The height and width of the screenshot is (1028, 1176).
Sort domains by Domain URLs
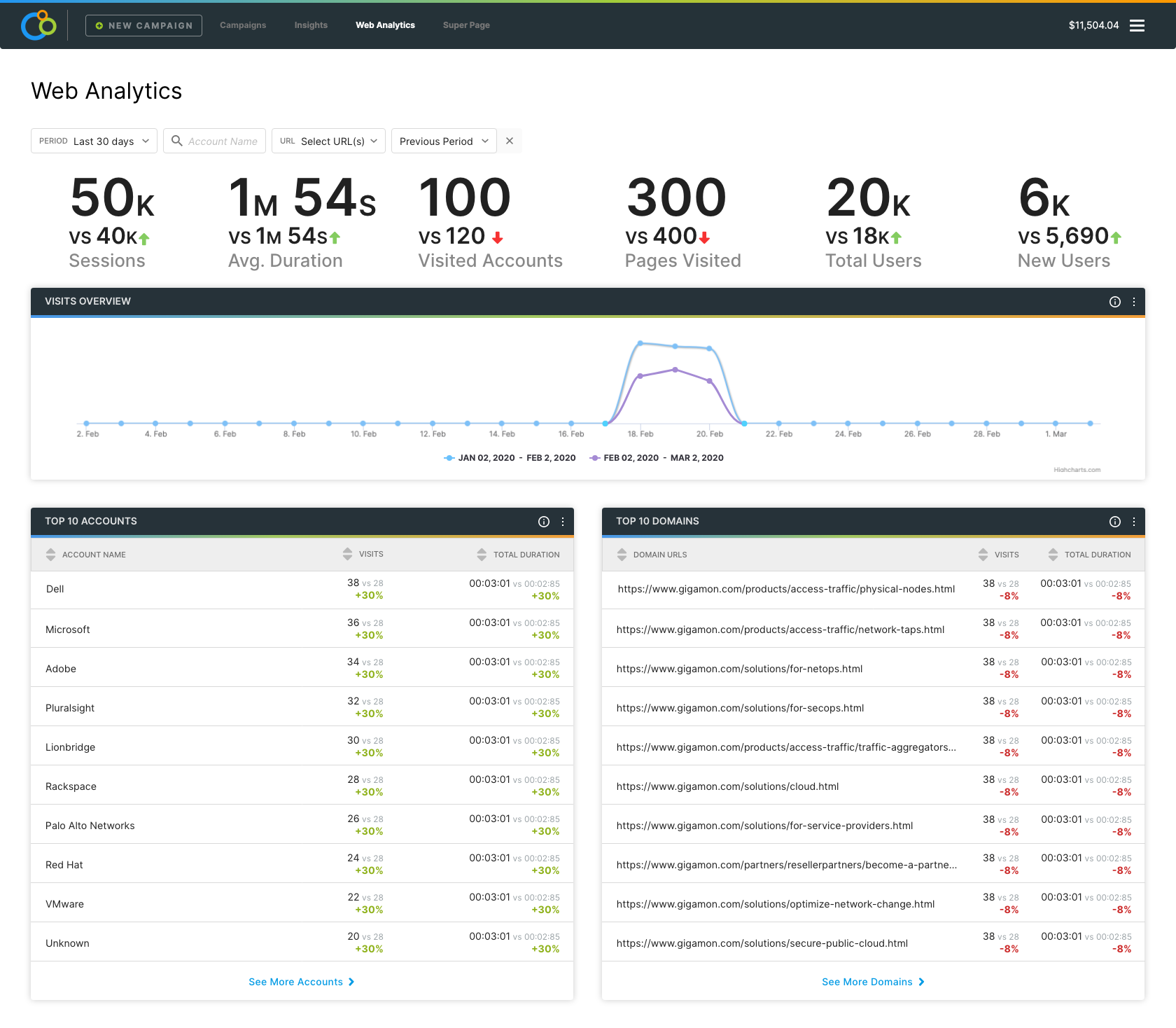pos(622,555)
